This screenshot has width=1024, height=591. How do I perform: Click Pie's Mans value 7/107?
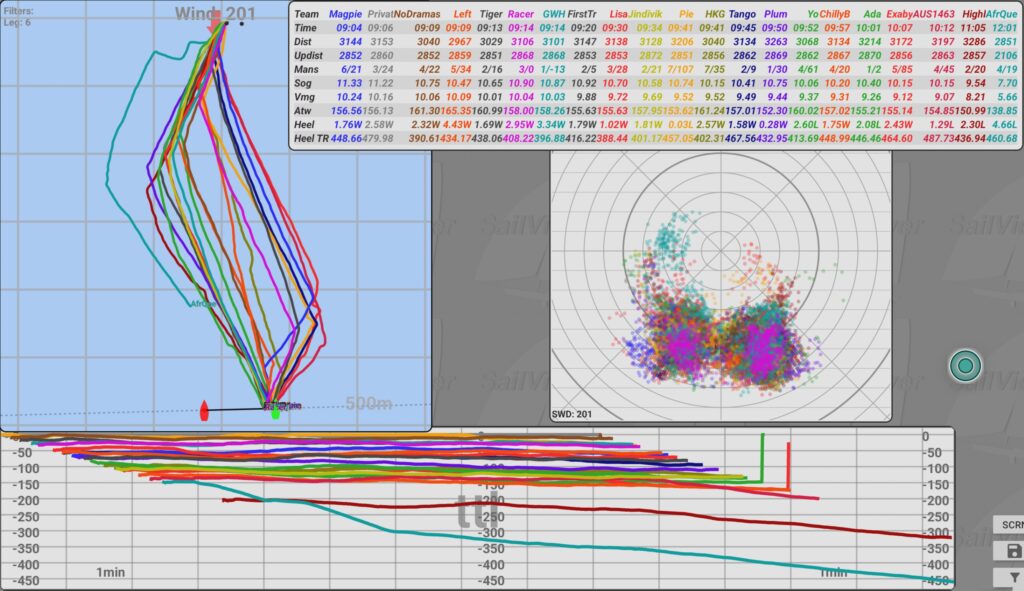click(680, 69)
